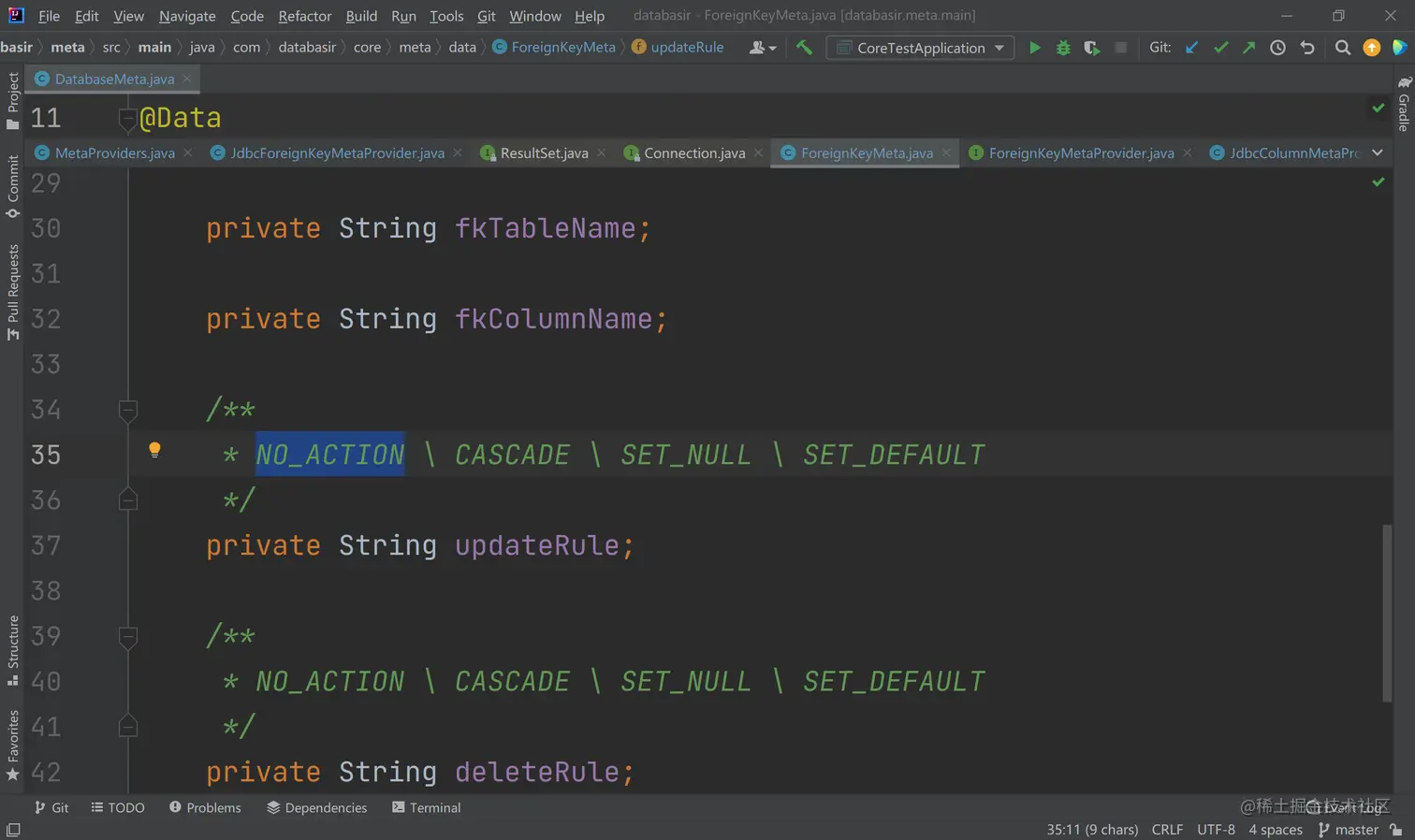Screen dimensions: 1415x840
Task: Collapse the Javadoc fold marker at line 39
Action: pos(127,636)
